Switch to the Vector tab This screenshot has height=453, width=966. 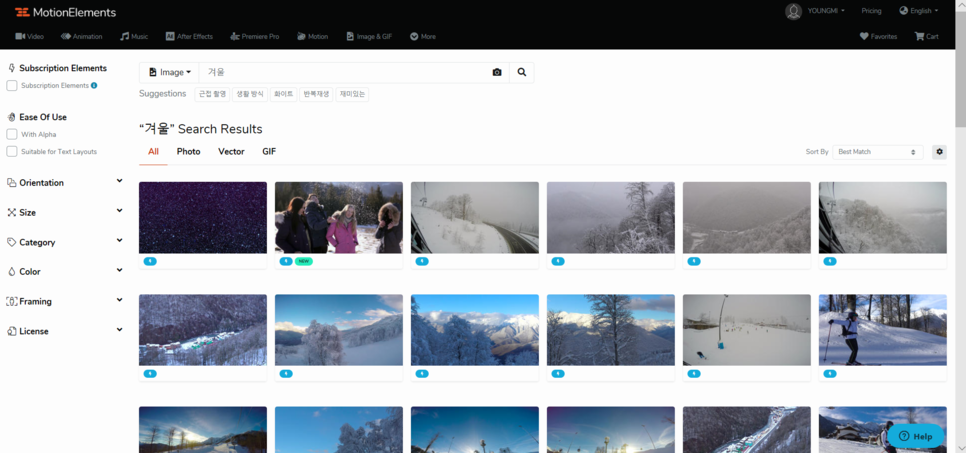click(x=231, y=152)
